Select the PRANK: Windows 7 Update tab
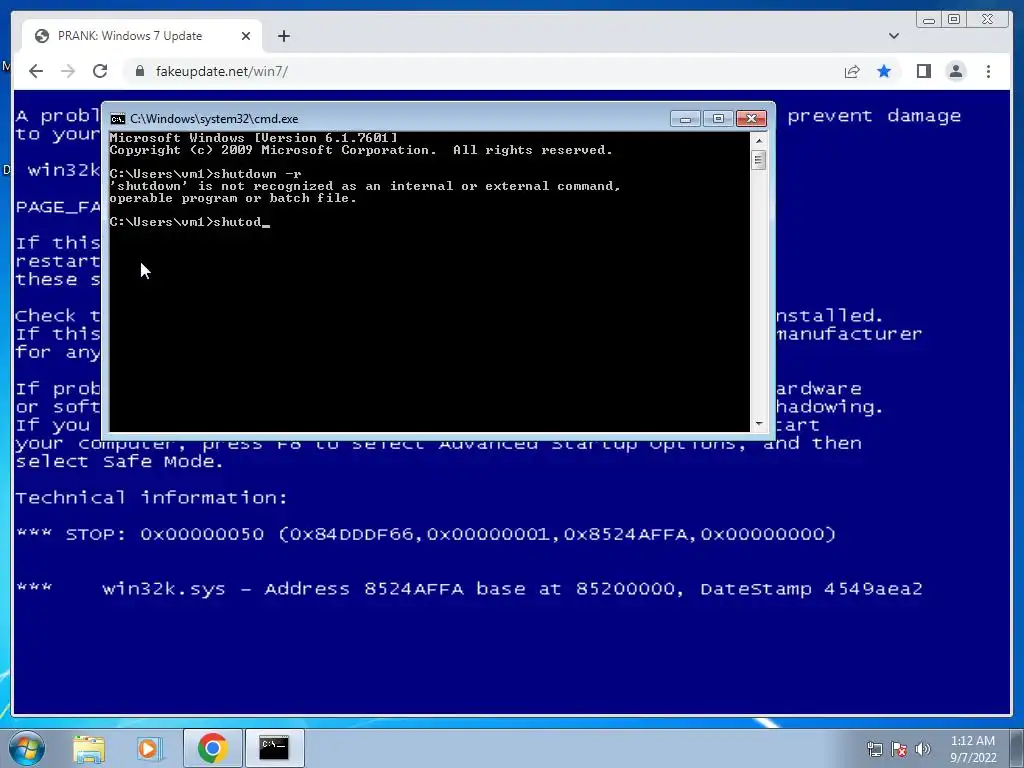Screen dimensions: 1024x768 [142, 36]
